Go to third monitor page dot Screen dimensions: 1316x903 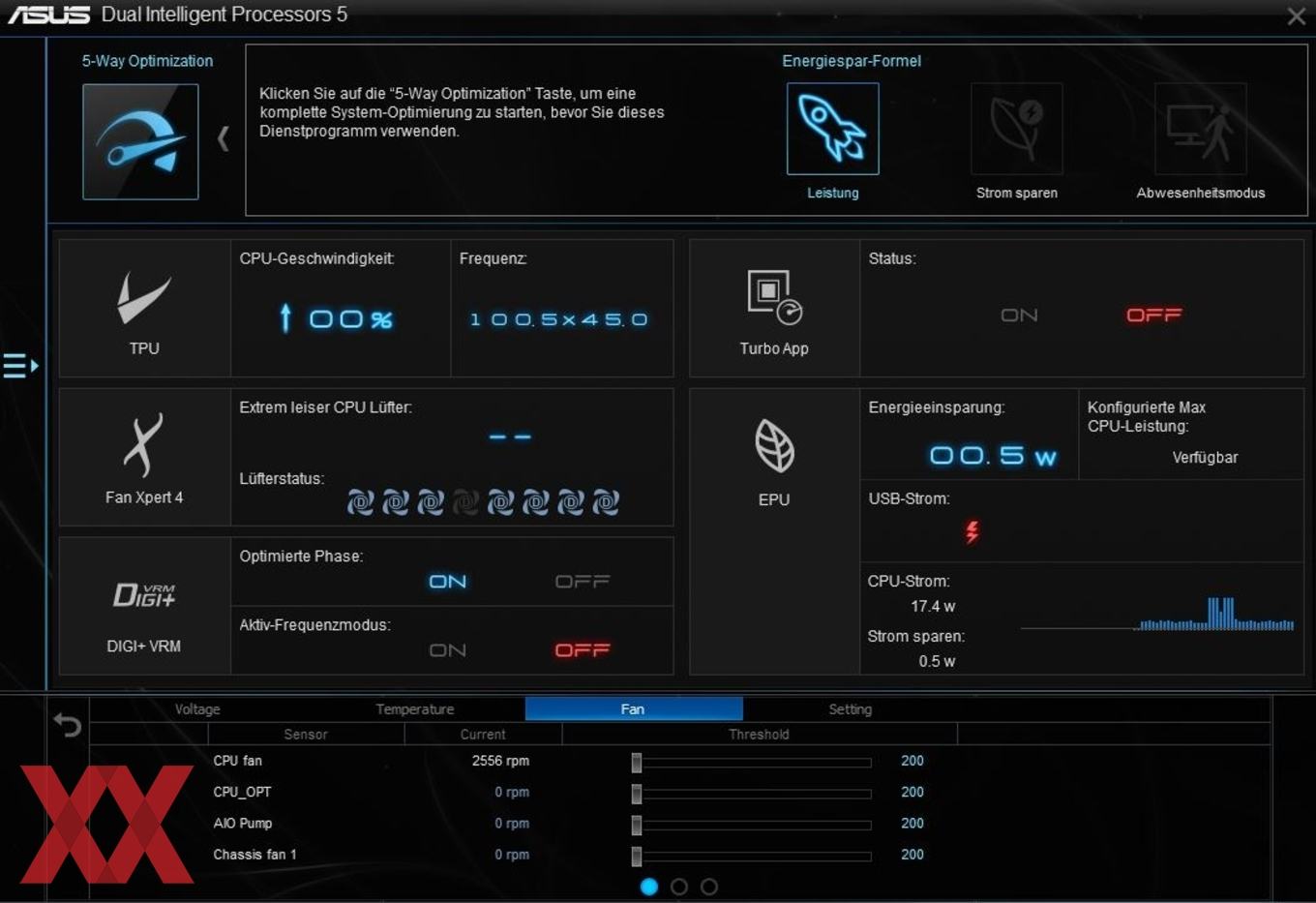click(x=709, y=887)
